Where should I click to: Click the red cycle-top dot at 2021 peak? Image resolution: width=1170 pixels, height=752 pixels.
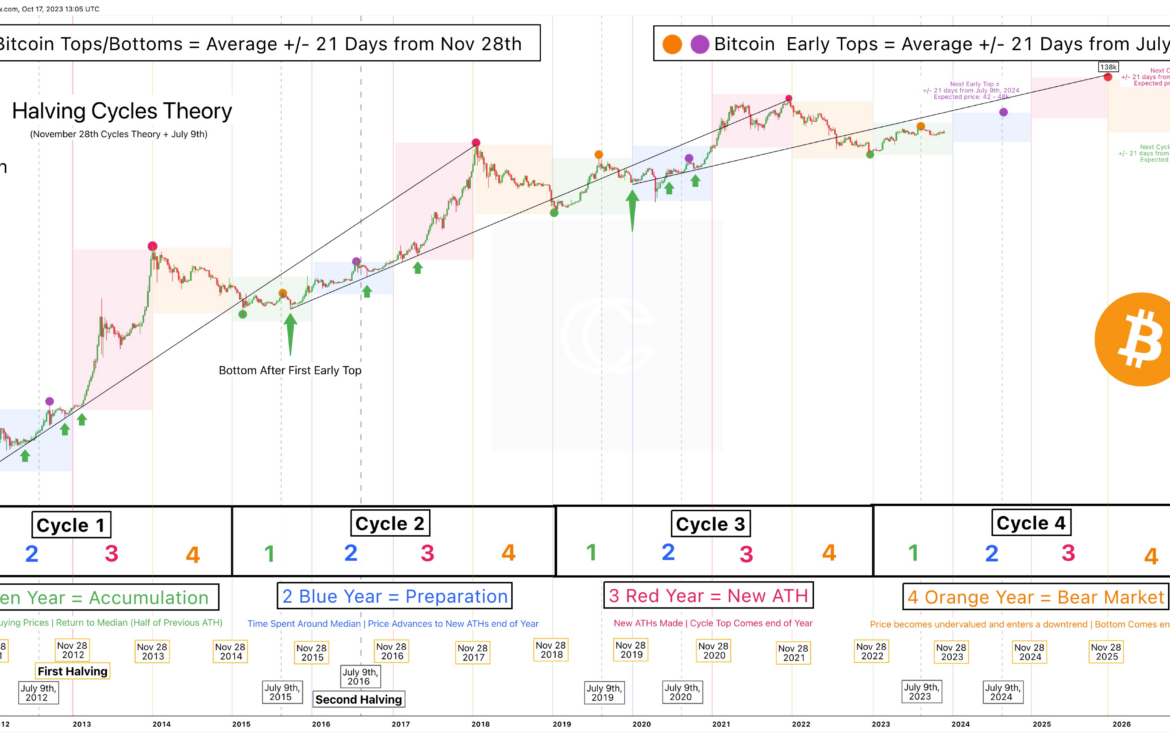click(x=789, y=98)
